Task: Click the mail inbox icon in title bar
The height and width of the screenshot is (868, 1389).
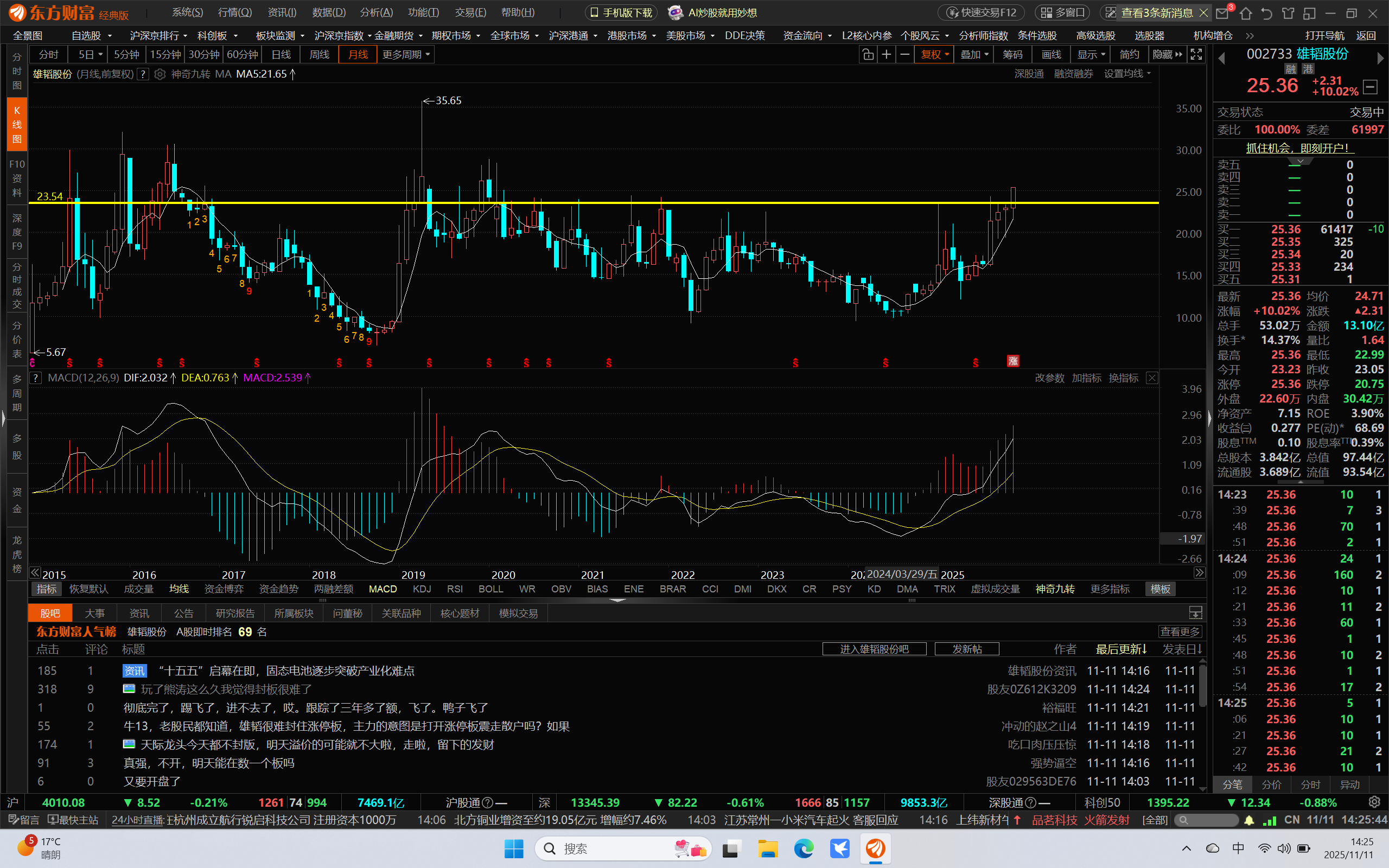Action: (1222, 12)
